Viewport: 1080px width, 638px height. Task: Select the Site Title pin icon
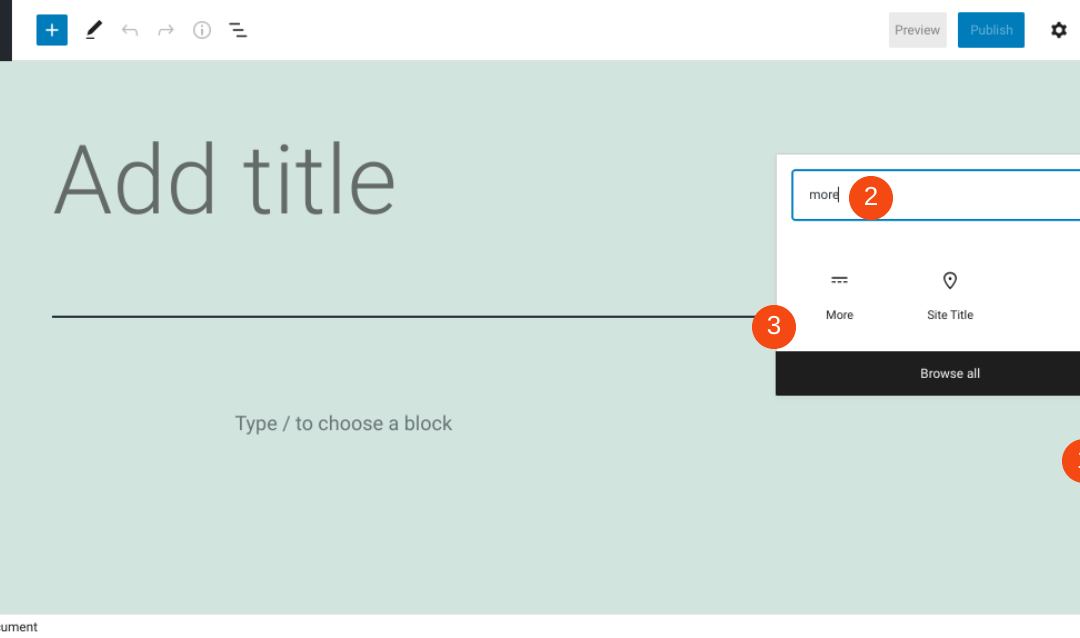point(950,281)
